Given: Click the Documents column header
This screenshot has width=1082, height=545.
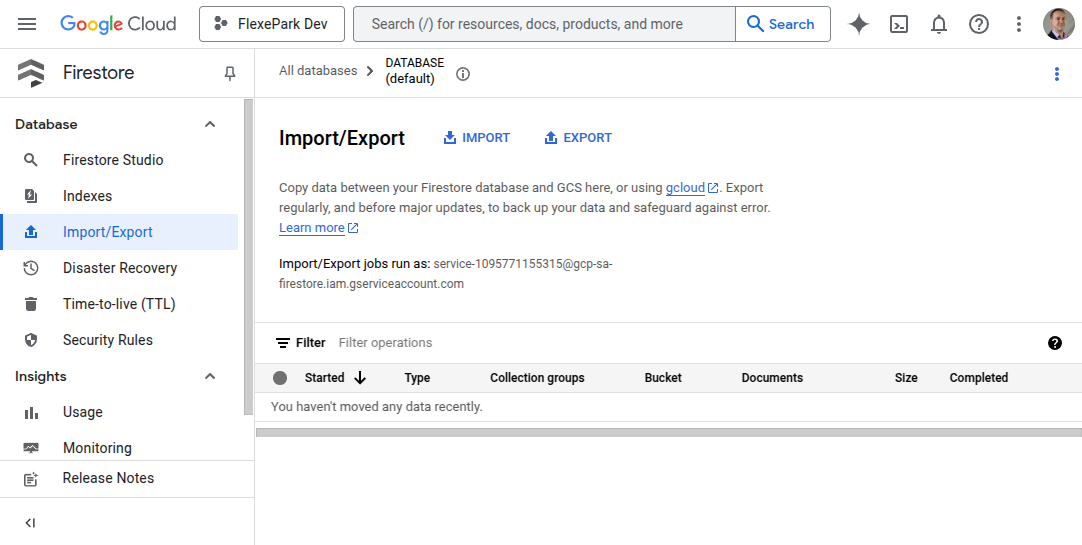Looking at the screenshot, I should point(772,378).
